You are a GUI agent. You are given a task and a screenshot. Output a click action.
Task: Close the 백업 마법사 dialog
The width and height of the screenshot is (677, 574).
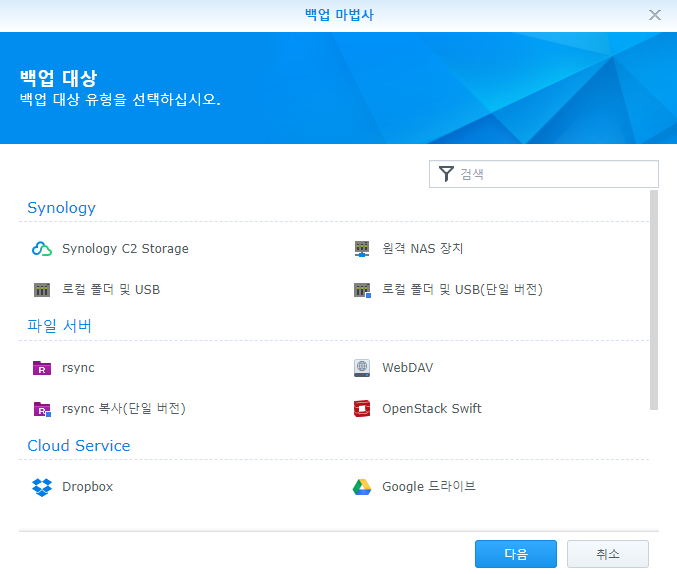(x=655, y=15)
